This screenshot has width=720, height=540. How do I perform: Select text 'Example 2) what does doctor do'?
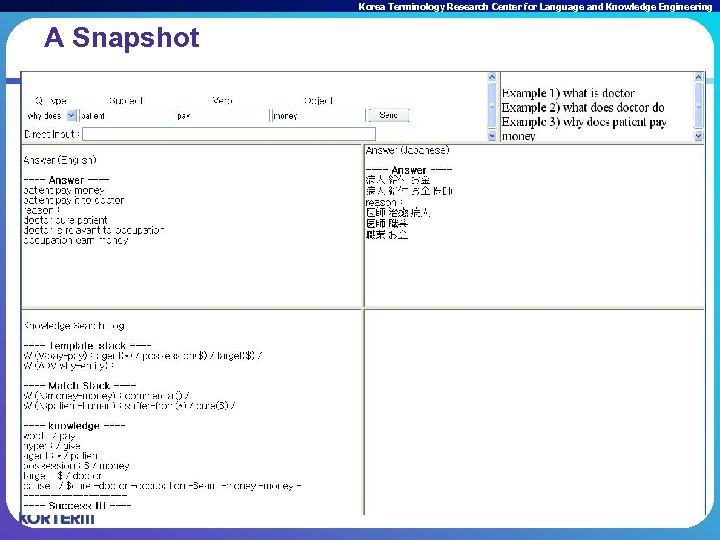coord(583,107)
